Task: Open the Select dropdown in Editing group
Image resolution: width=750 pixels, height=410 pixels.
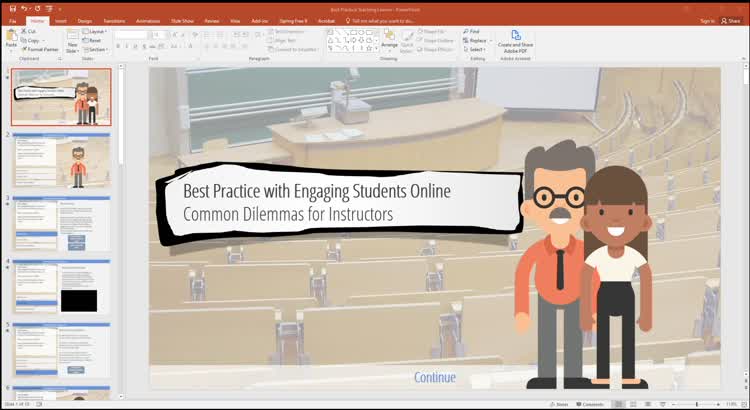Action: pyautogui.click(x=476, y=49)
